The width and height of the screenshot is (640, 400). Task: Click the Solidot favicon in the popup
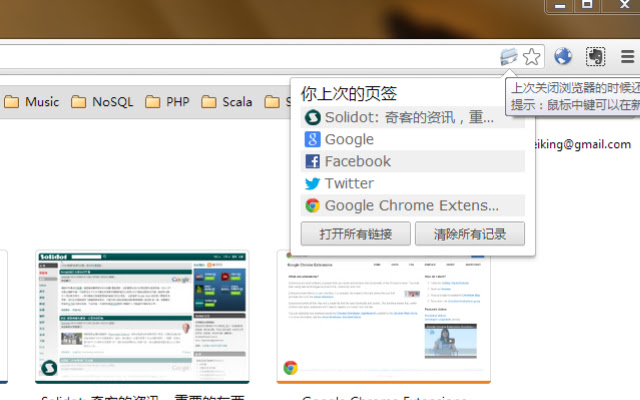point(313,118)
